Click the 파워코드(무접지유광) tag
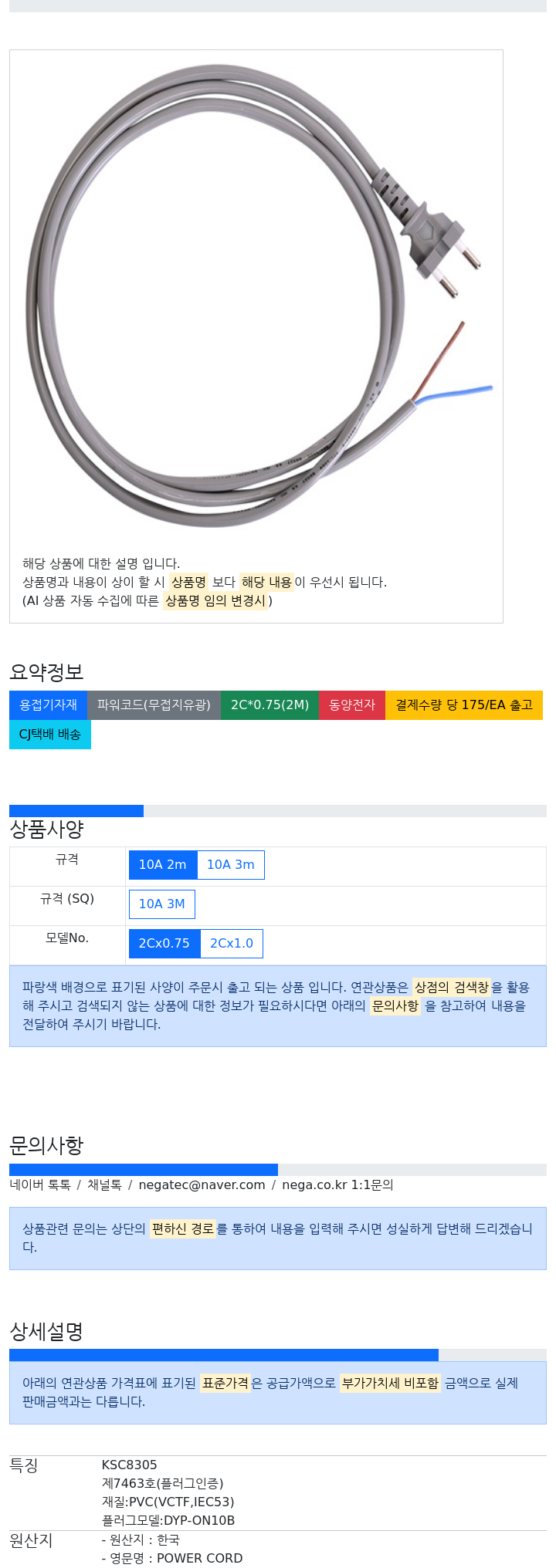Screen dimensions: 556x1568 click(x=154, y=705)
